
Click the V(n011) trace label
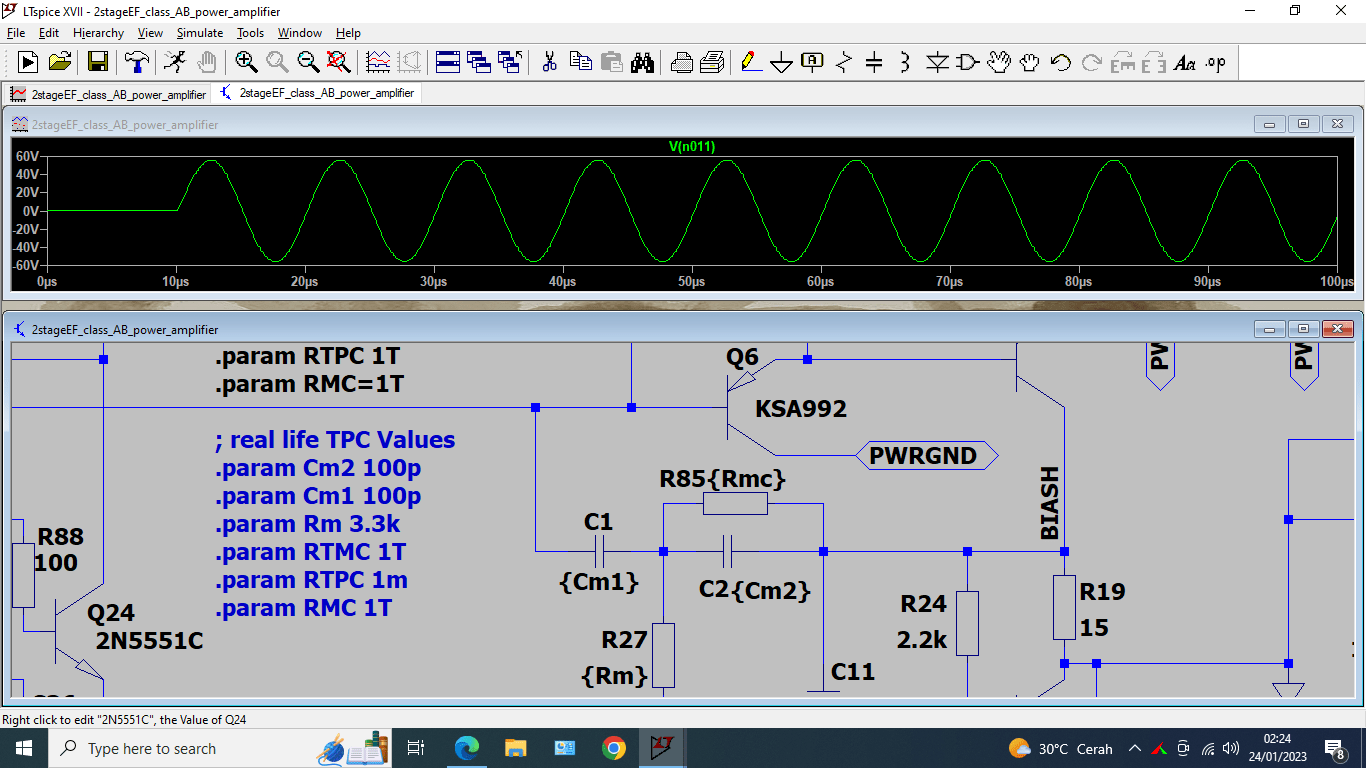coord(692,147)
